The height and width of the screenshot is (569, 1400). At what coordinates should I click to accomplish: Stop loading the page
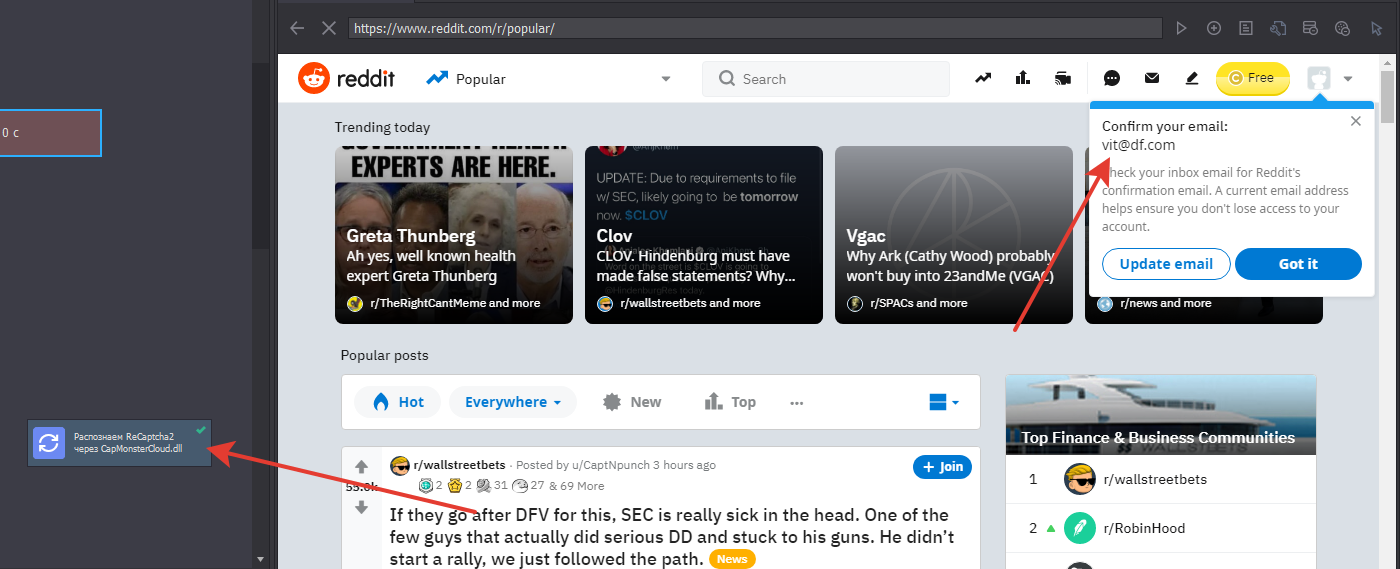point(328,28)
